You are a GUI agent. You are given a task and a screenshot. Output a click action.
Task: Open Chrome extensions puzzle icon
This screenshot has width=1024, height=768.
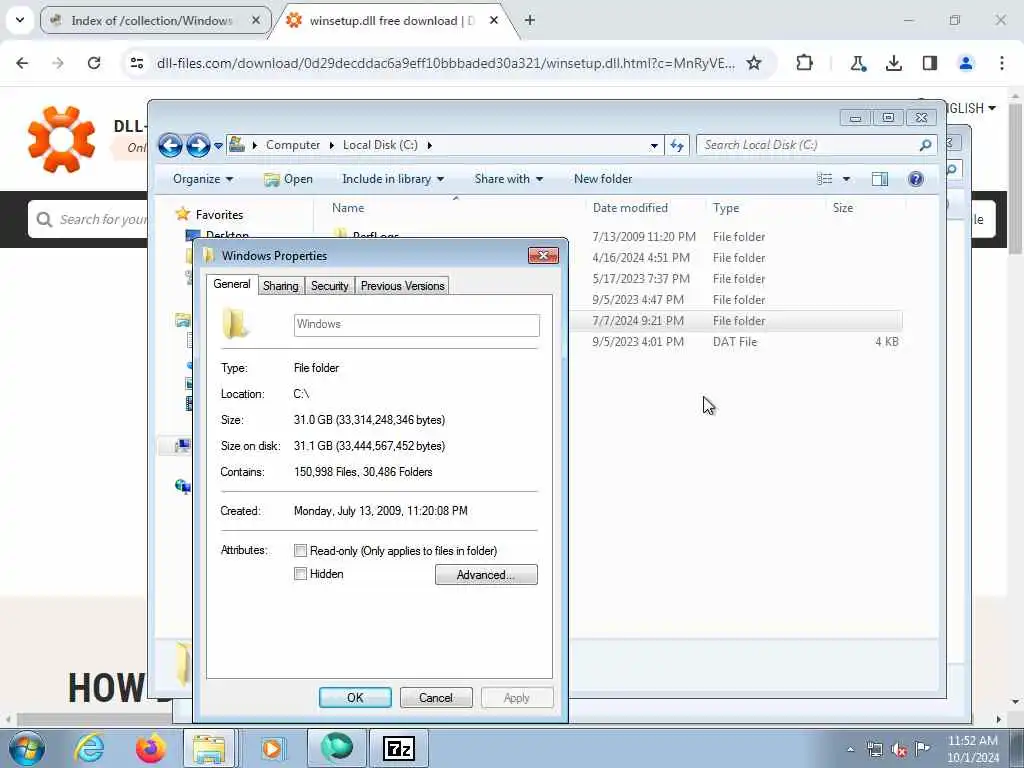(x=805, y=63)
